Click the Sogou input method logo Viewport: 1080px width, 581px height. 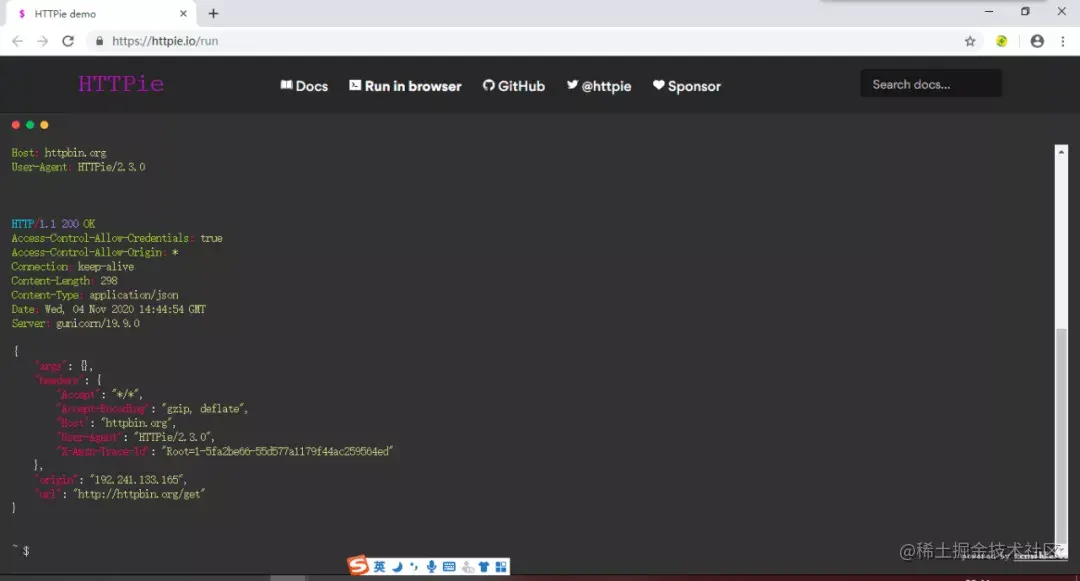357,566
